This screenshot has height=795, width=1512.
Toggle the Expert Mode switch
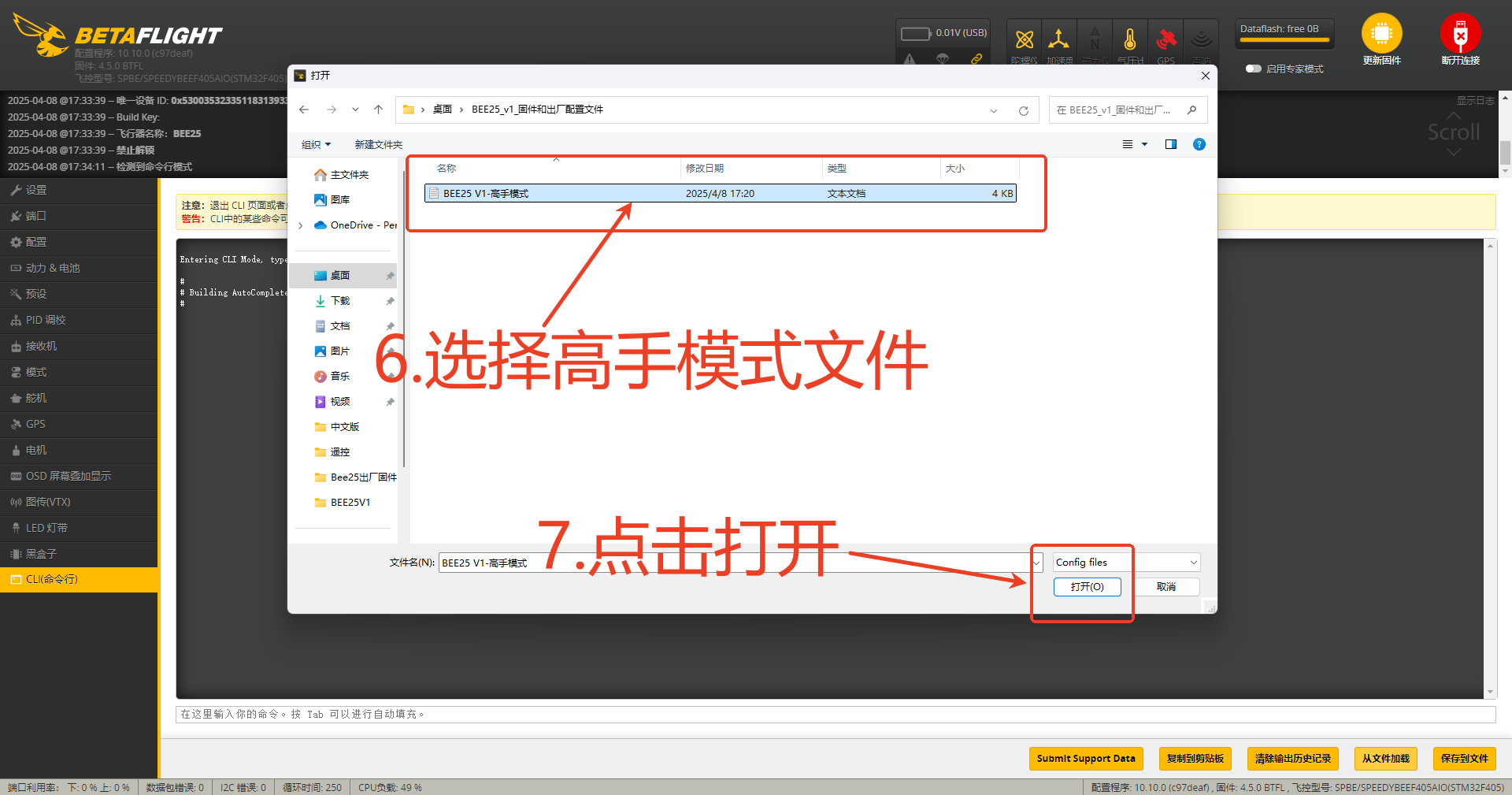point(1253,69)
